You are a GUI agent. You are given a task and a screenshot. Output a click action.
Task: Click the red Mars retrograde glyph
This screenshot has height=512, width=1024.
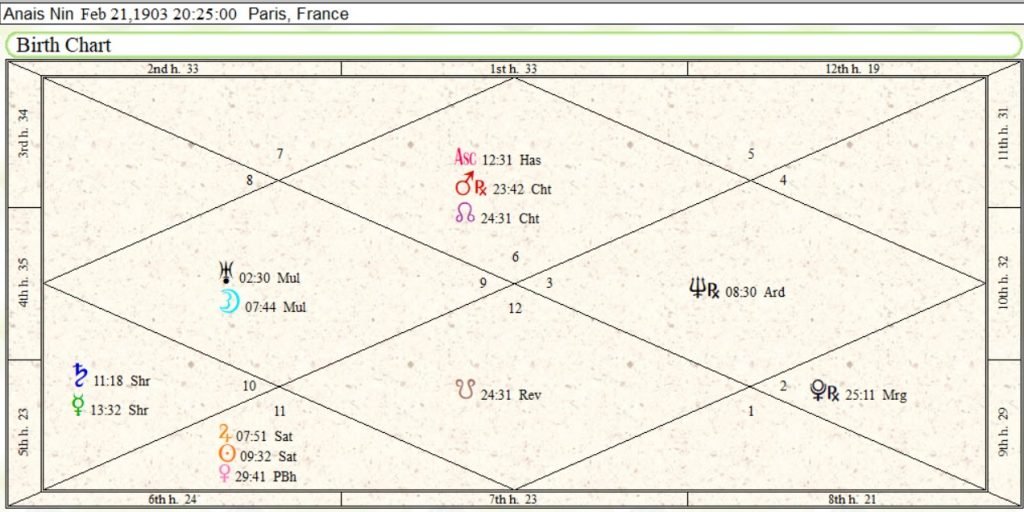[469, 187]
